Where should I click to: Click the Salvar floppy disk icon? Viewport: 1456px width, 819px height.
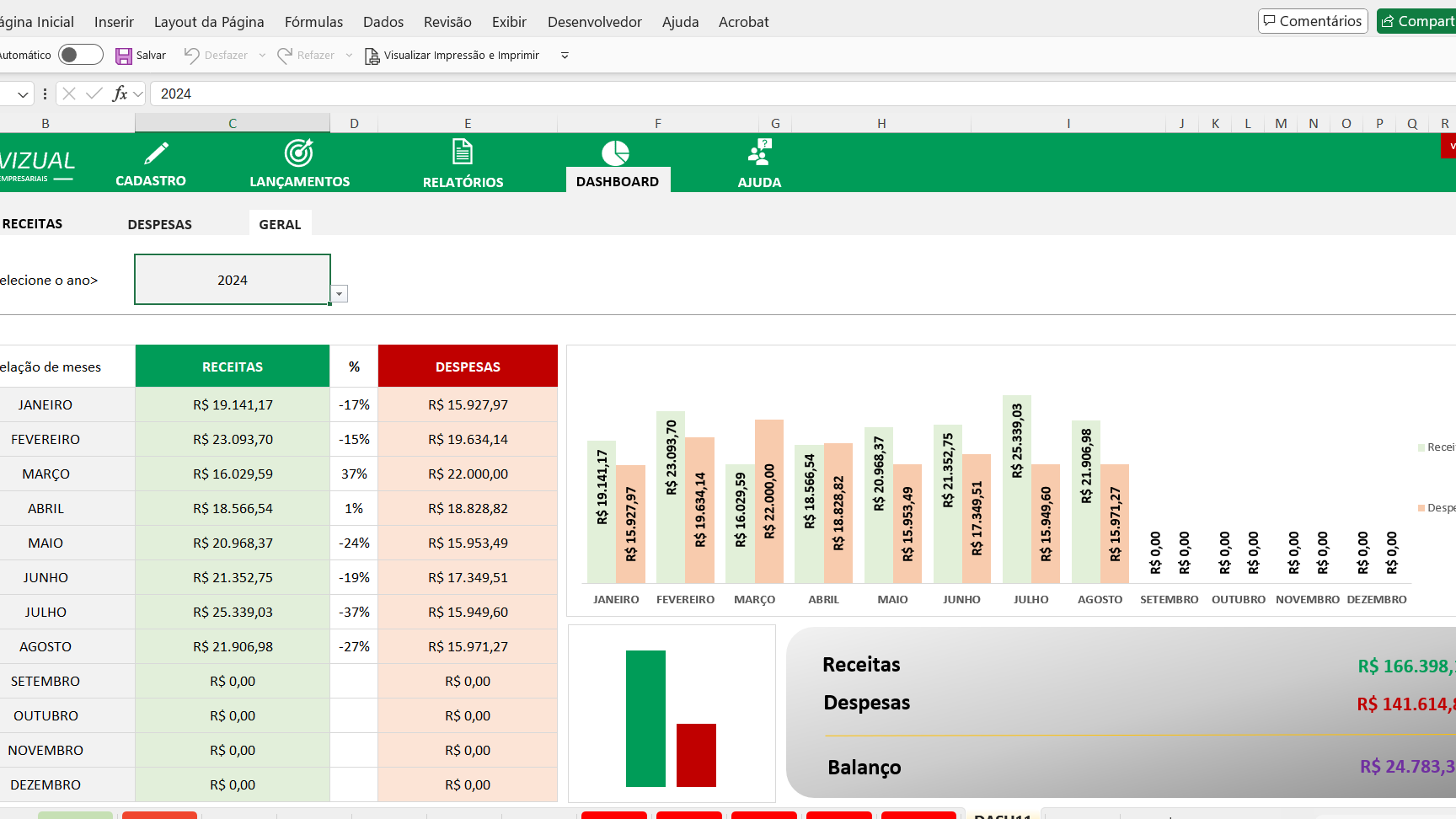[124, 56]
